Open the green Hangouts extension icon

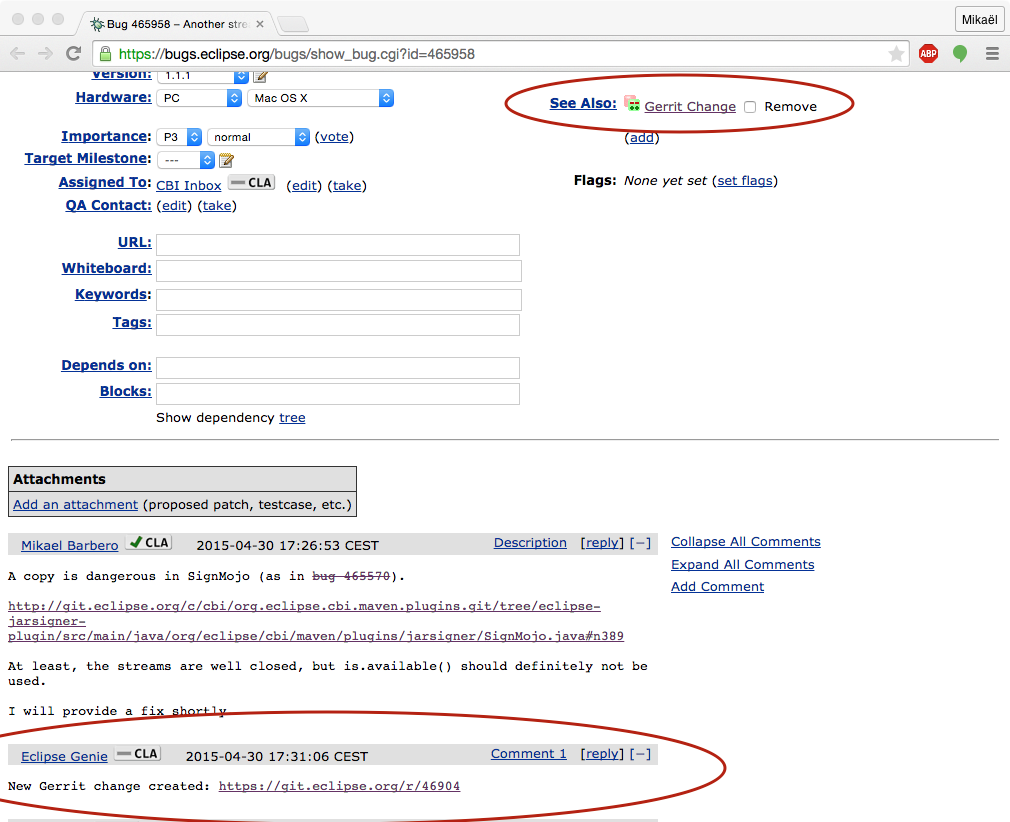point(960,53)
